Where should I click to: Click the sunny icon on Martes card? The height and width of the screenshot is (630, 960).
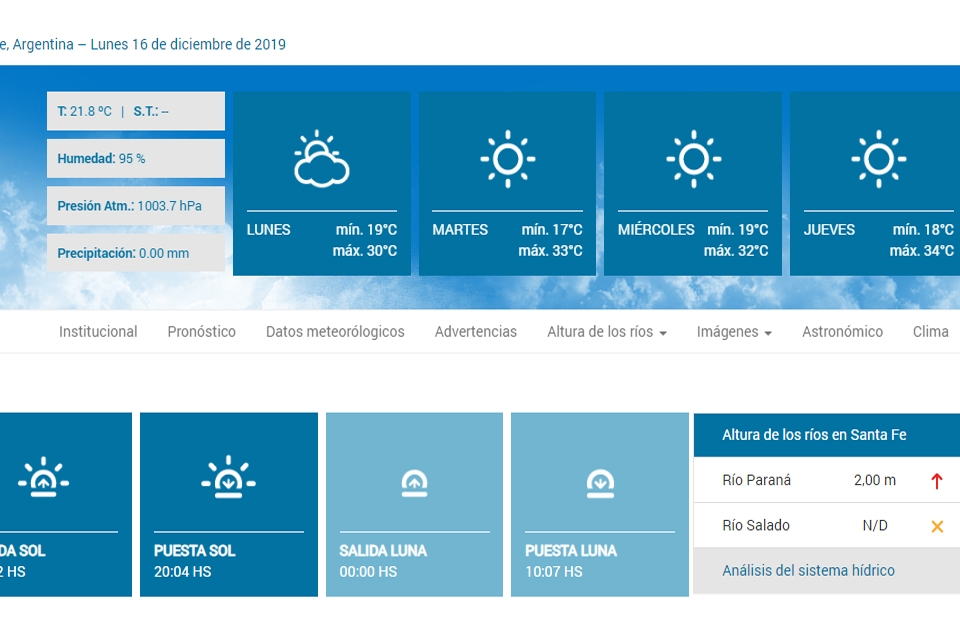point(507,159)
